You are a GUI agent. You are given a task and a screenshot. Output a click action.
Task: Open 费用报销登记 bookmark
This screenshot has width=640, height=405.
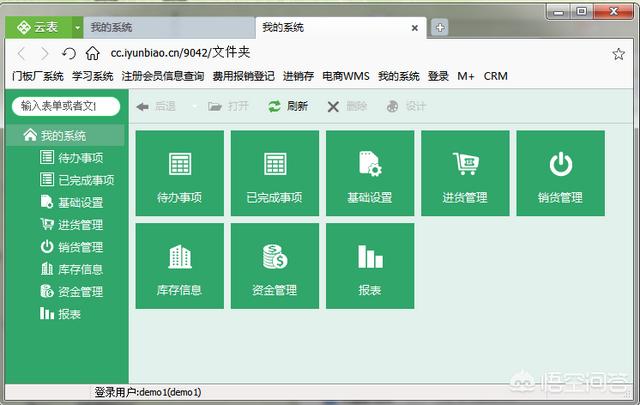pyautogui.click(x=244, y=76)
